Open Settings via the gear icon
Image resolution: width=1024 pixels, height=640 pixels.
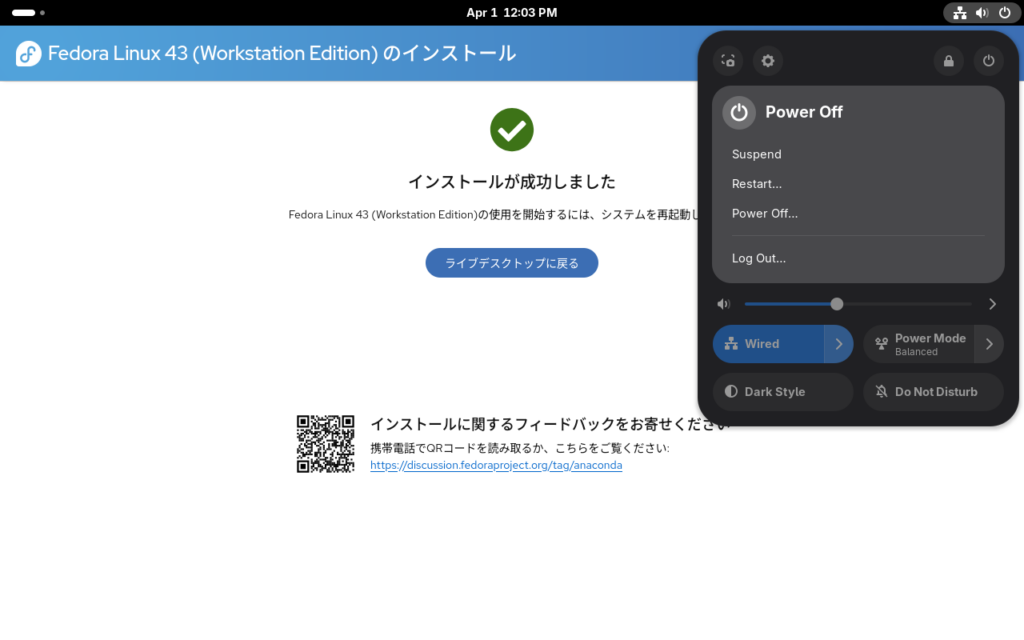[x=768, y=61]
